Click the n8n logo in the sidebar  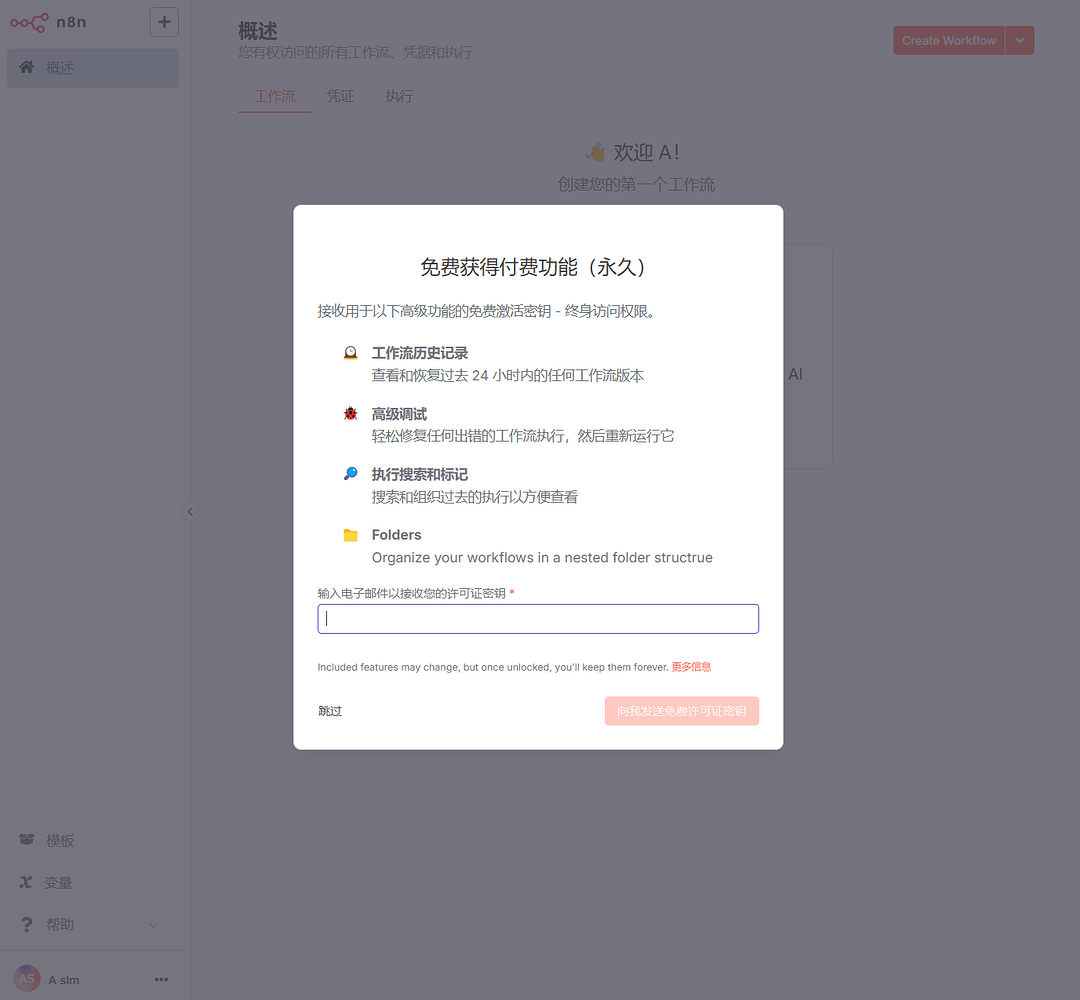[x=29, y=23]
